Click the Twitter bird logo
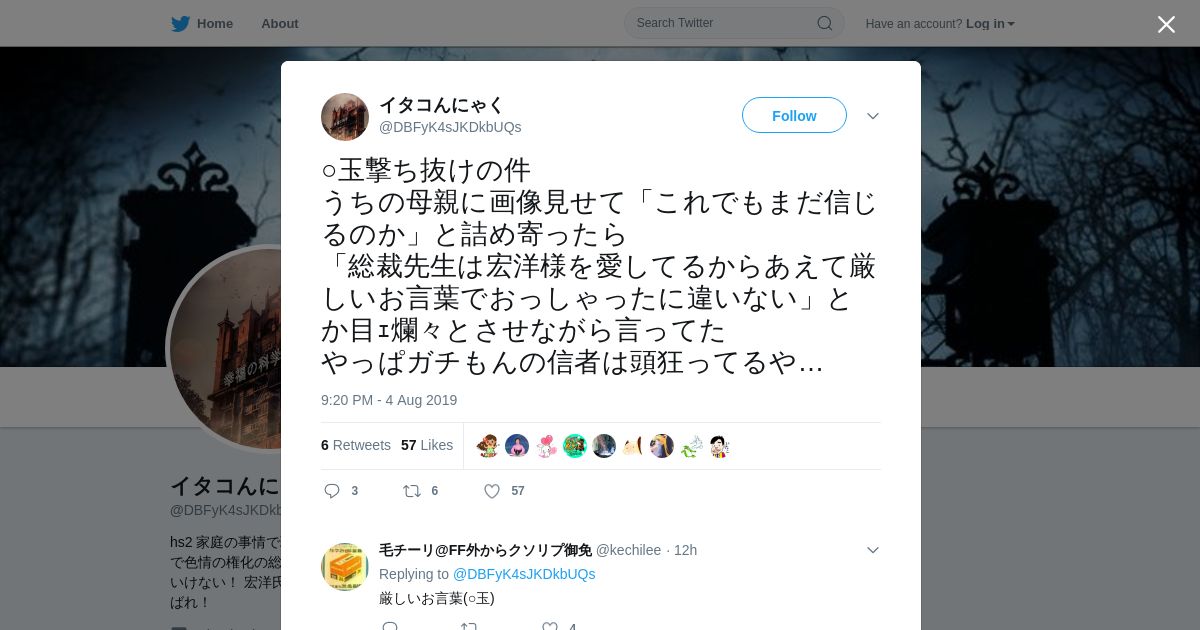 180,23
